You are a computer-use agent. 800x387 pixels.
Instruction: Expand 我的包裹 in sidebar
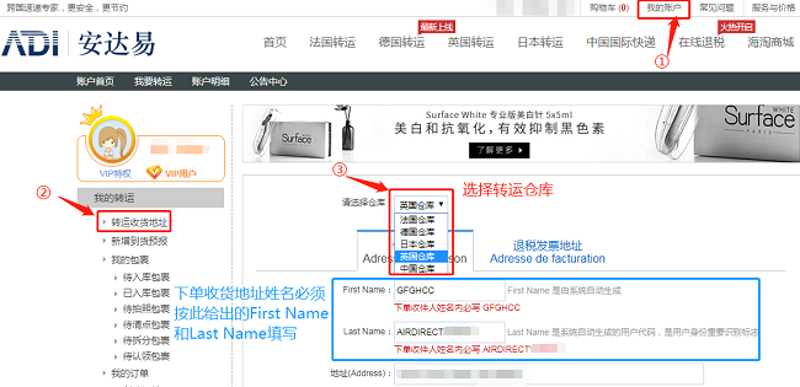(x=130, y=260)
